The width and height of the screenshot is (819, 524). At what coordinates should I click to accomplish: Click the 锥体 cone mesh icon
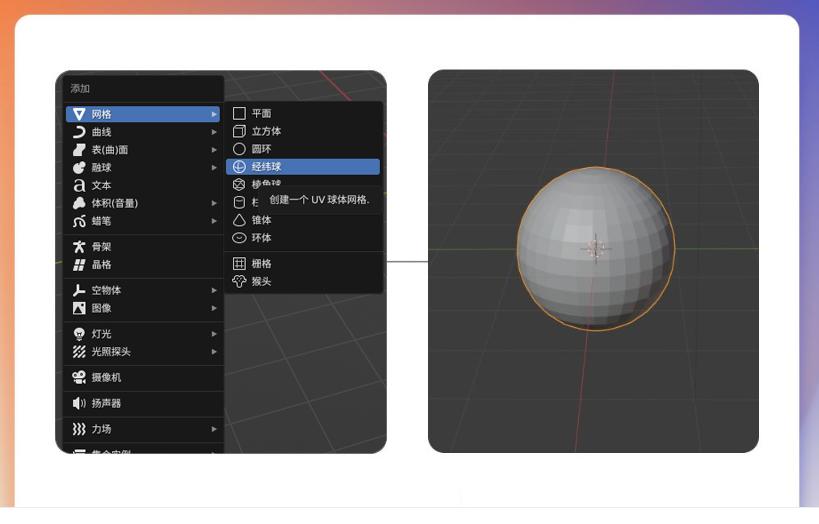239,220
